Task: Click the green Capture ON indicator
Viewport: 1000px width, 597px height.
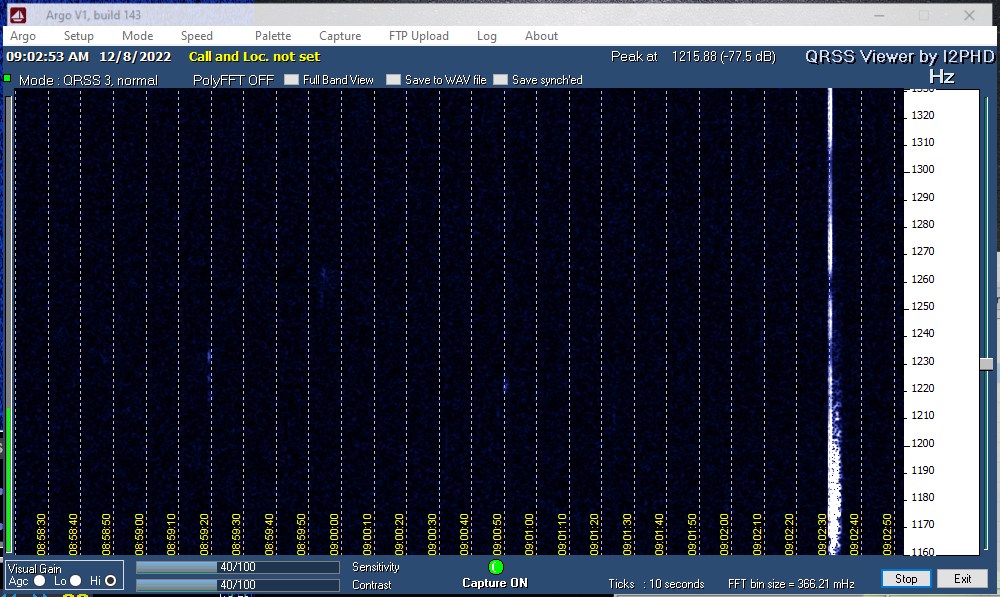Action: pyautogui.click(x=496, y=566)
